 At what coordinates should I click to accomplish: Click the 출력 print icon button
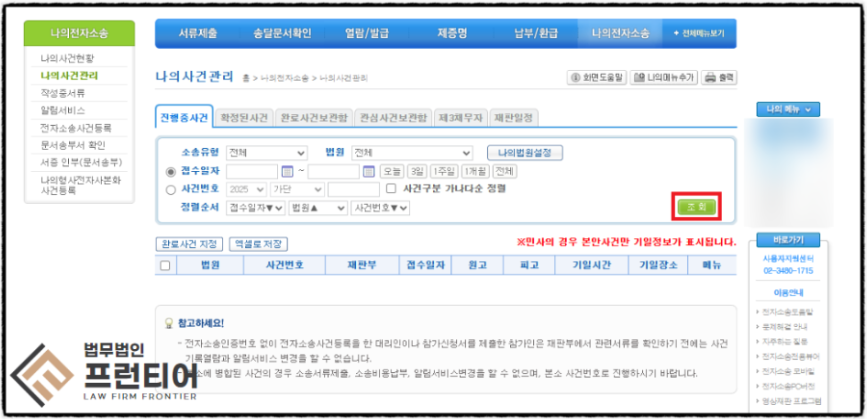point(719,77)
